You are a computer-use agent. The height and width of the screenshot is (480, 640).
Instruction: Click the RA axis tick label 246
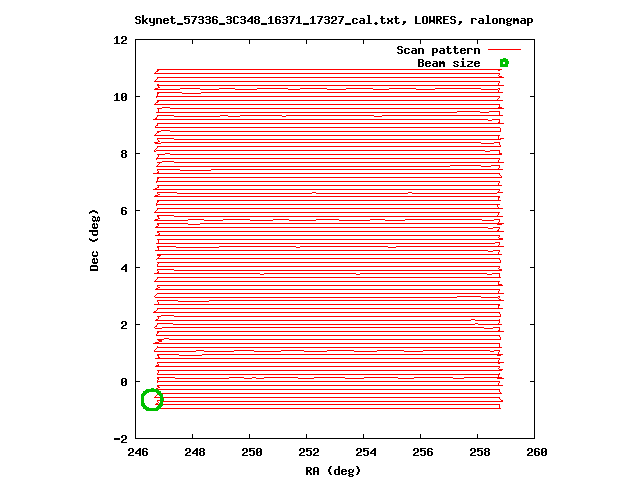[x=138, y=452]
